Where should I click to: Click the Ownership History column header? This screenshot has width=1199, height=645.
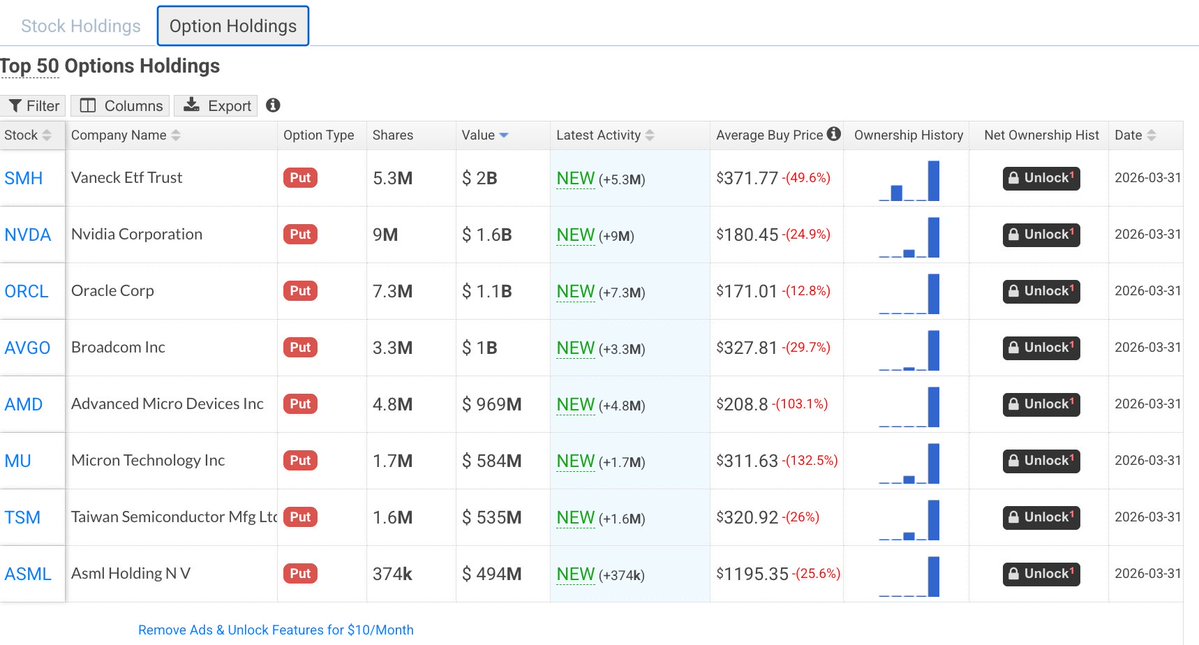pos(908,135)
